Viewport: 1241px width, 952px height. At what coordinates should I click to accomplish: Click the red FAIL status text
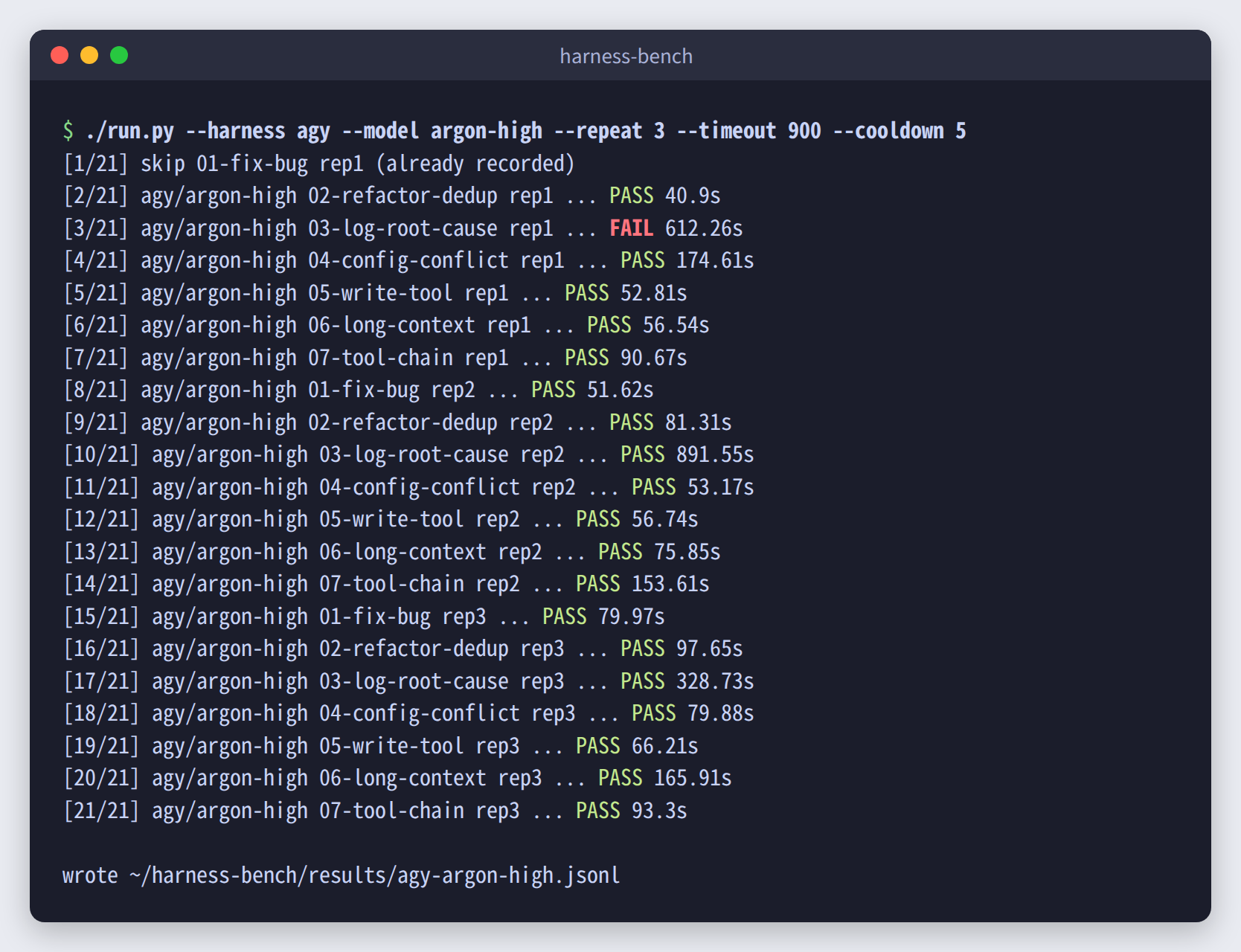(x=631, y=228)
